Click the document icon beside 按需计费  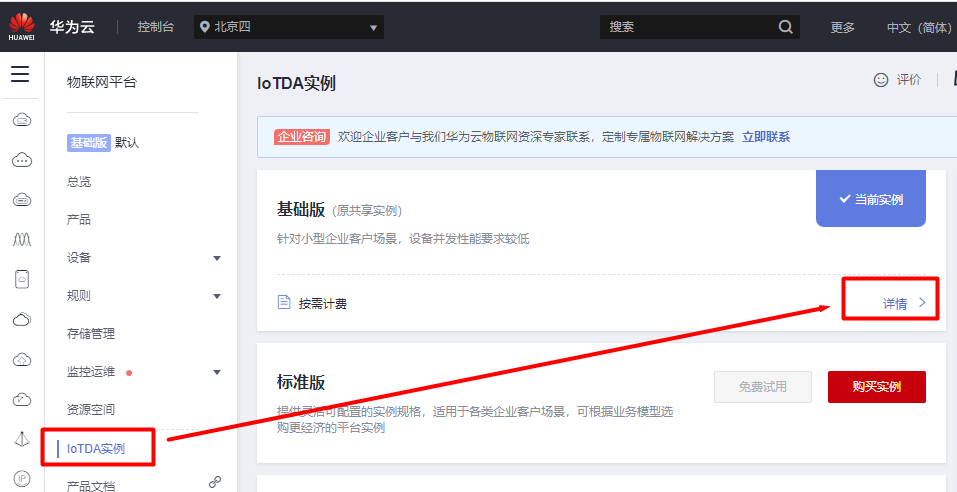[x=284, y=302]
